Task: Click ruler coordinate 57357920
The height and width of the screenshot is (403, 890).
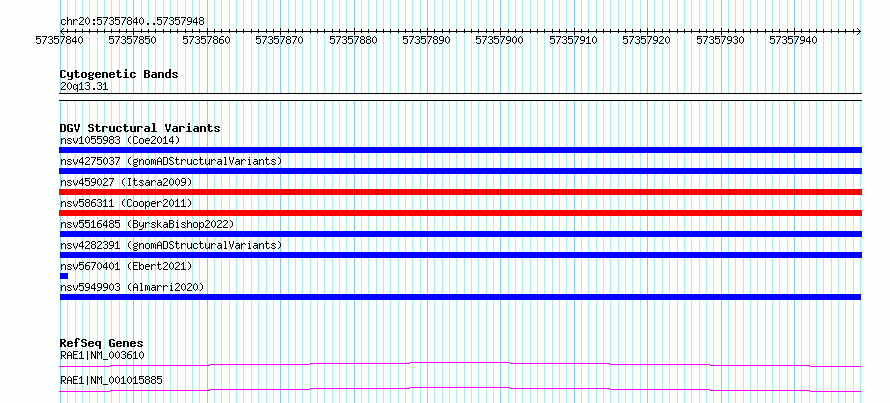Action: click(647, 40)
